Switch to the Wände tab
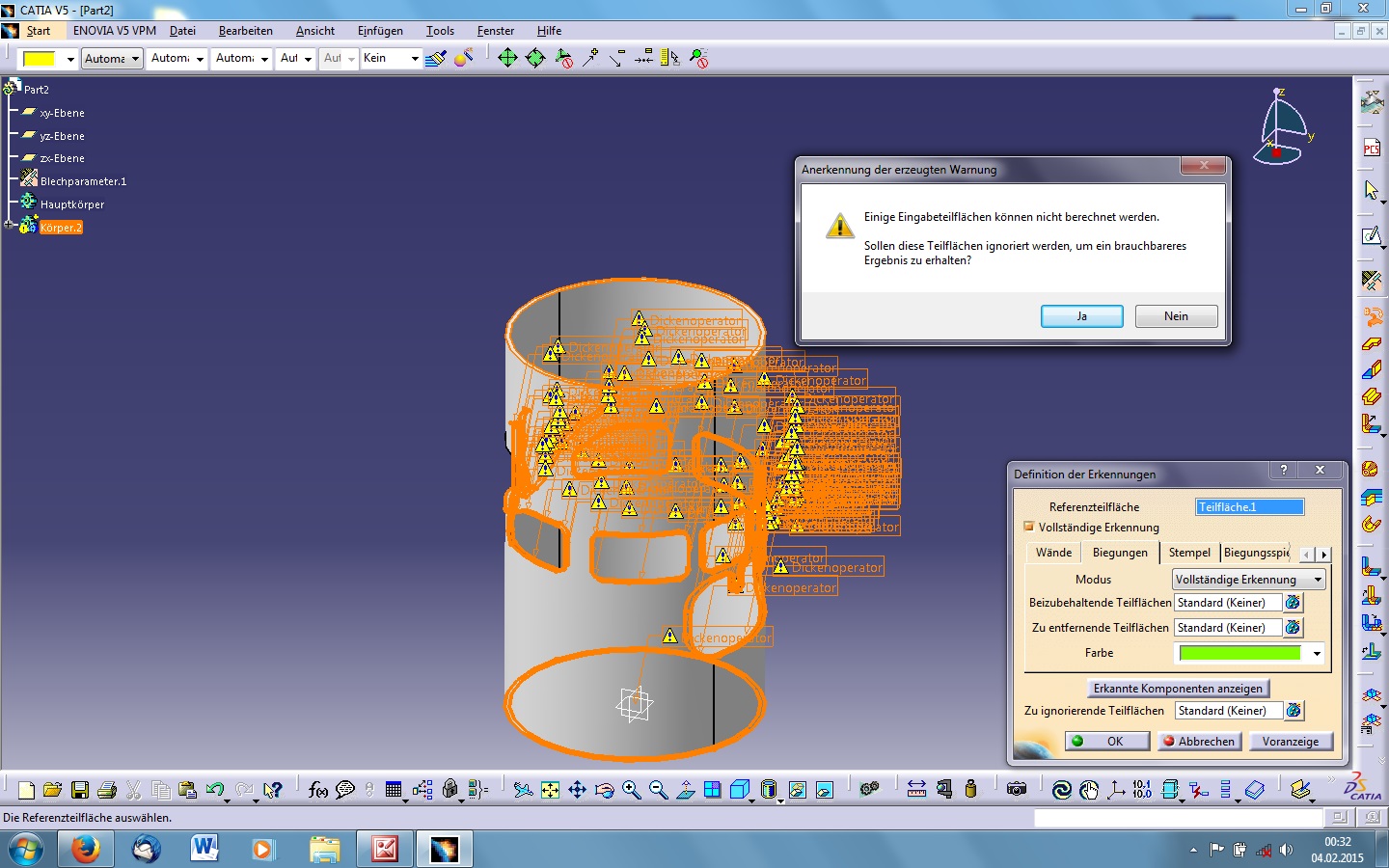This screenshot has height=868, width=1389. point(1053,553)
